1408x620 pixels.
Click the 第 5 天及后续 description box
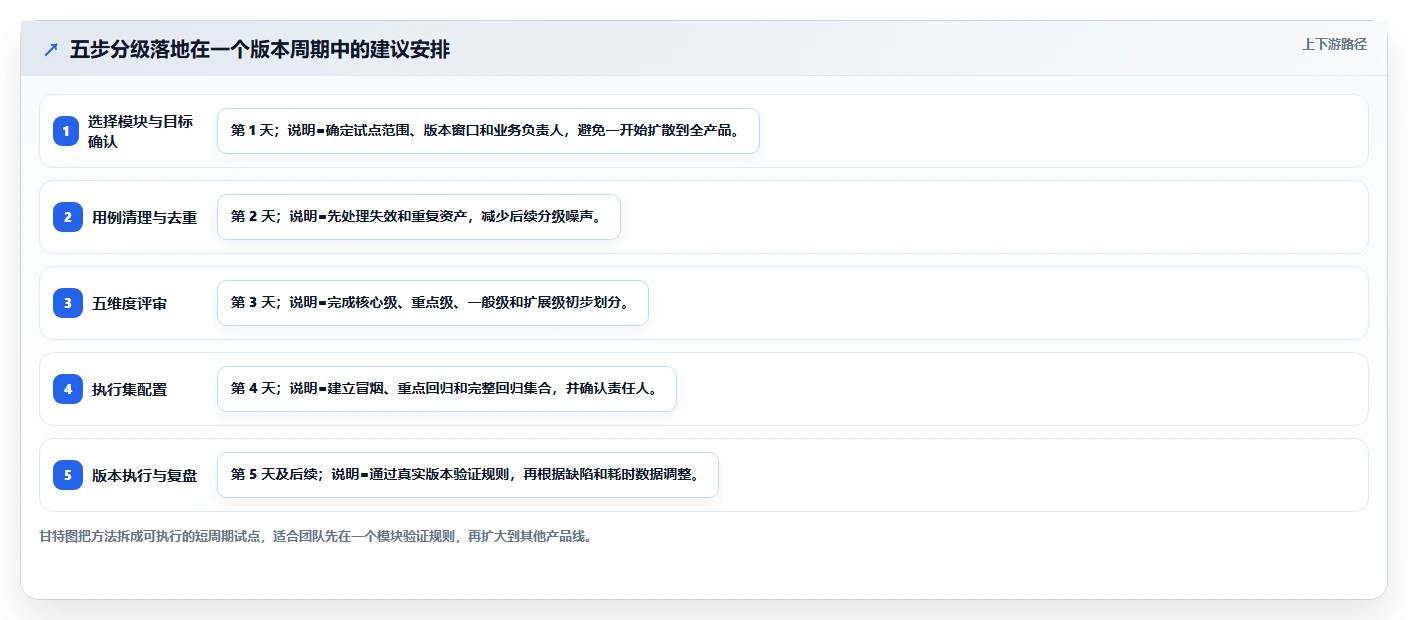(x=468, y=475)
